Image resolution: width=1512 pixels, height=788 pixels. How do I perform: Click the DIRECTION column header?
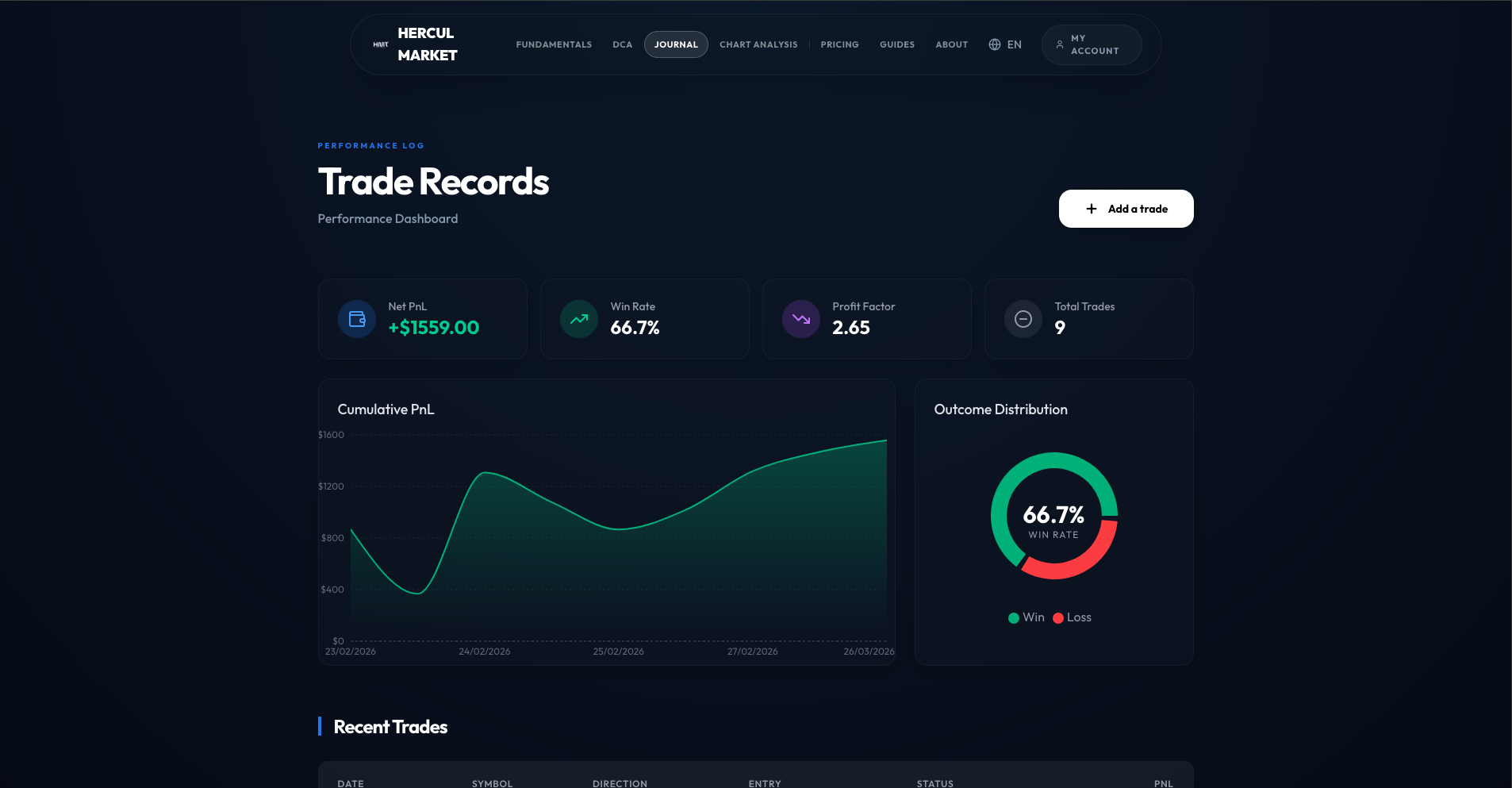(620, 783)
